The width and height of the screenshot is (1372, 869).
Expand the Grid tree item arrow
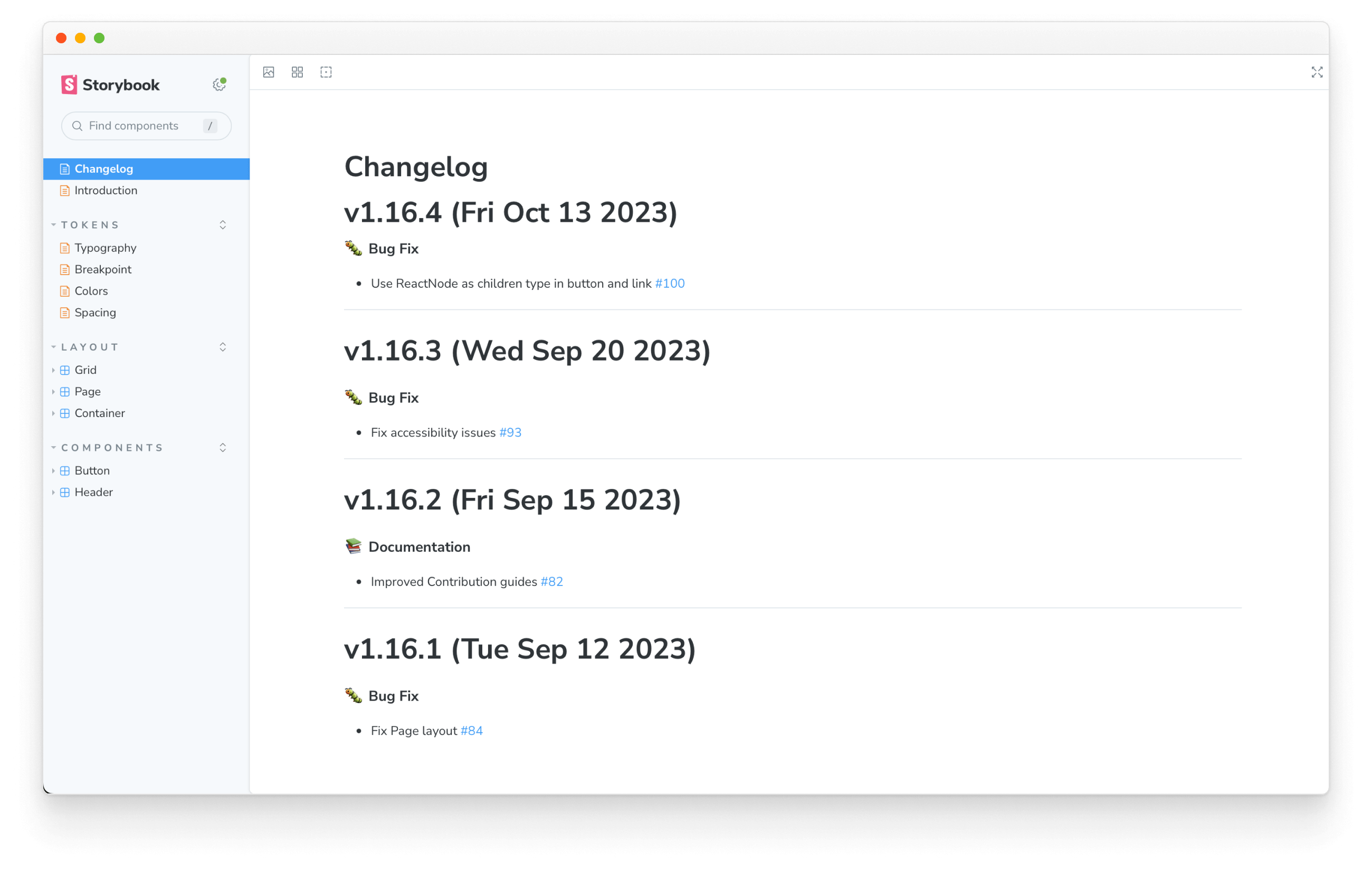53,371
